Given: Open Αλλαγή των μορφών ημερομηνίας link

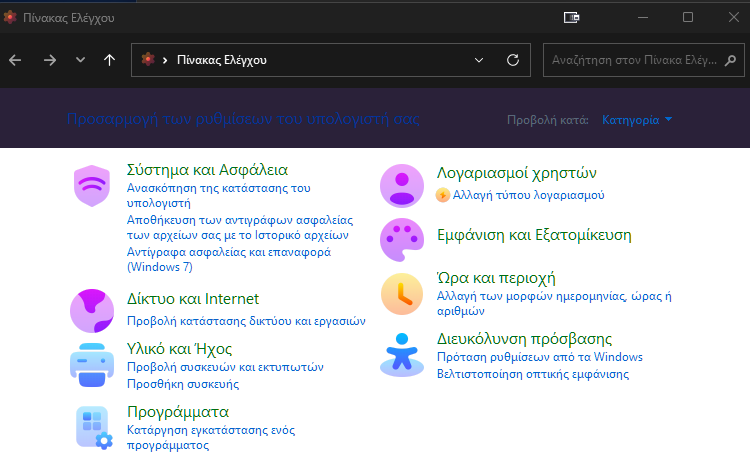Looking at the screenshot, I should pyautogui.click(x=554, y=303).
